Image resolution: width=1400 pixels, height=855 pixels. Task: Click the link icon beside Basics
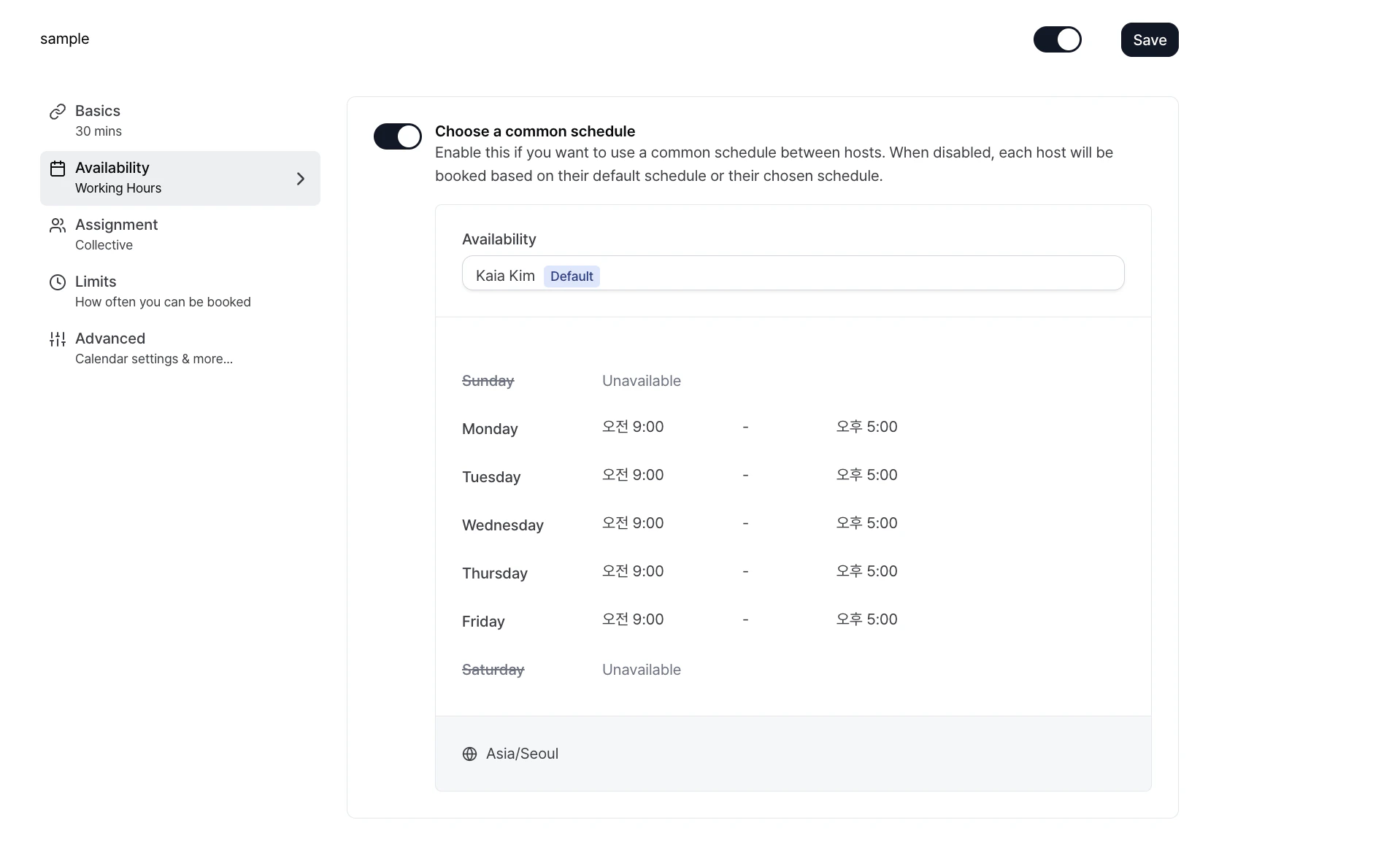(58, 111)
